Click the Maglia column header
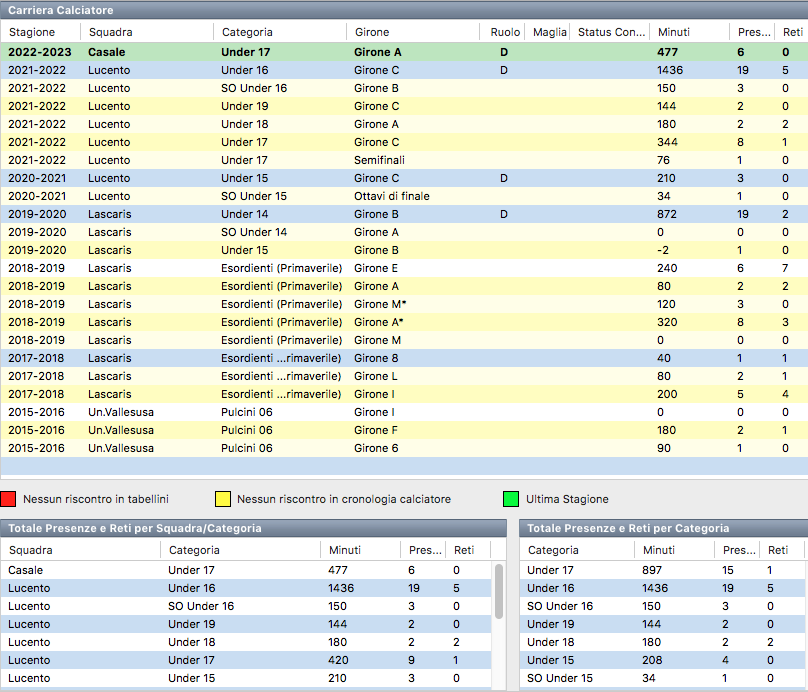The height and width of the screenshot is (692, 808). click(x=549, y=32)
